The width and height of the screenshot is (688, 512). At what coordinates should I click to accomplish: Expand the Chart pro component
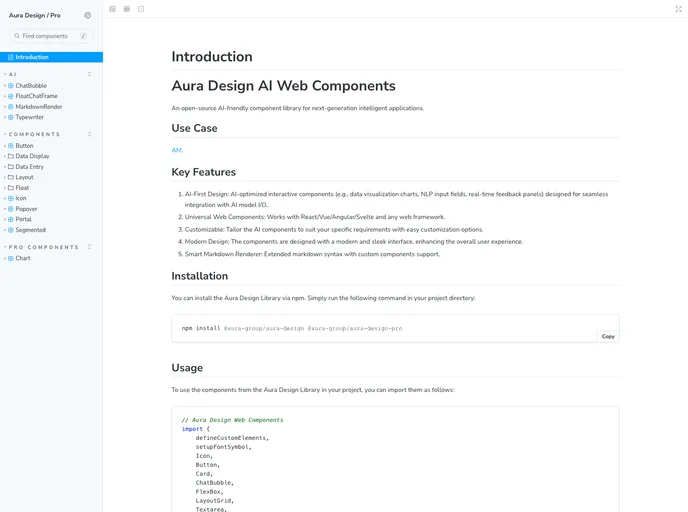pyautogui.click(x=23, y=258)
